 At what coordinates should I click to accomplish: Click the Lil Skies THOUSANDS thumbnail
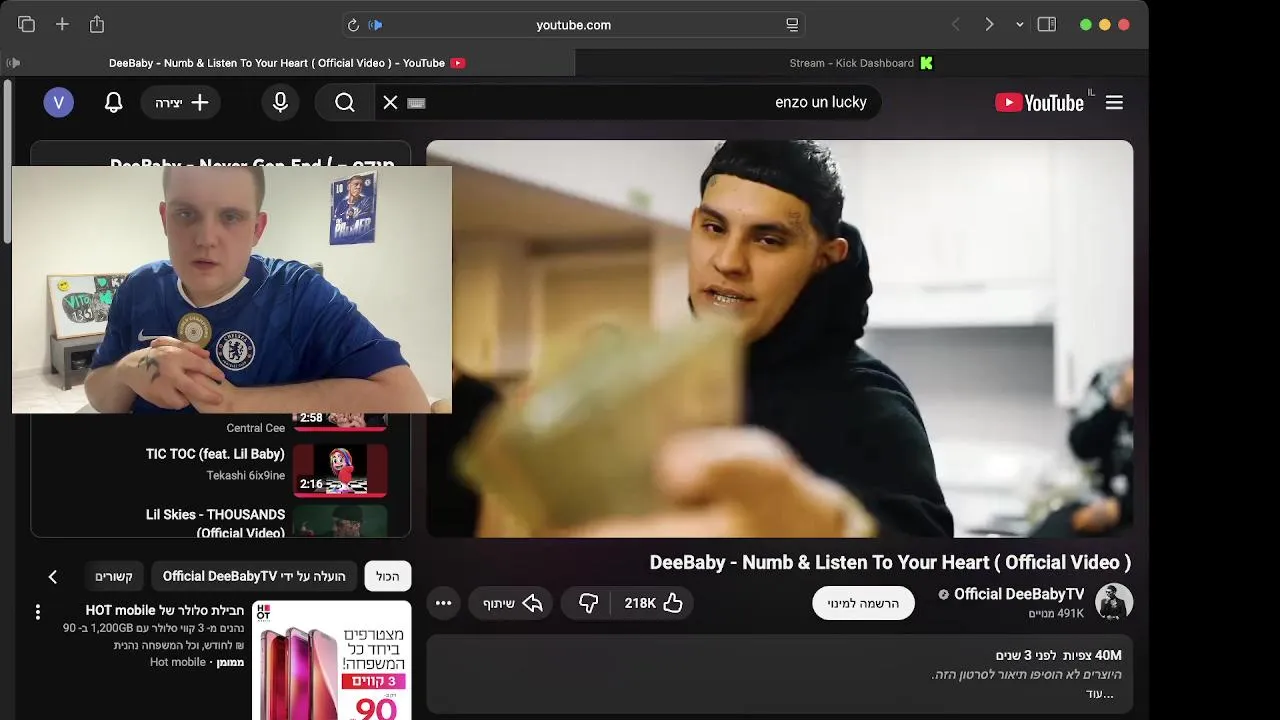[340, 520]
